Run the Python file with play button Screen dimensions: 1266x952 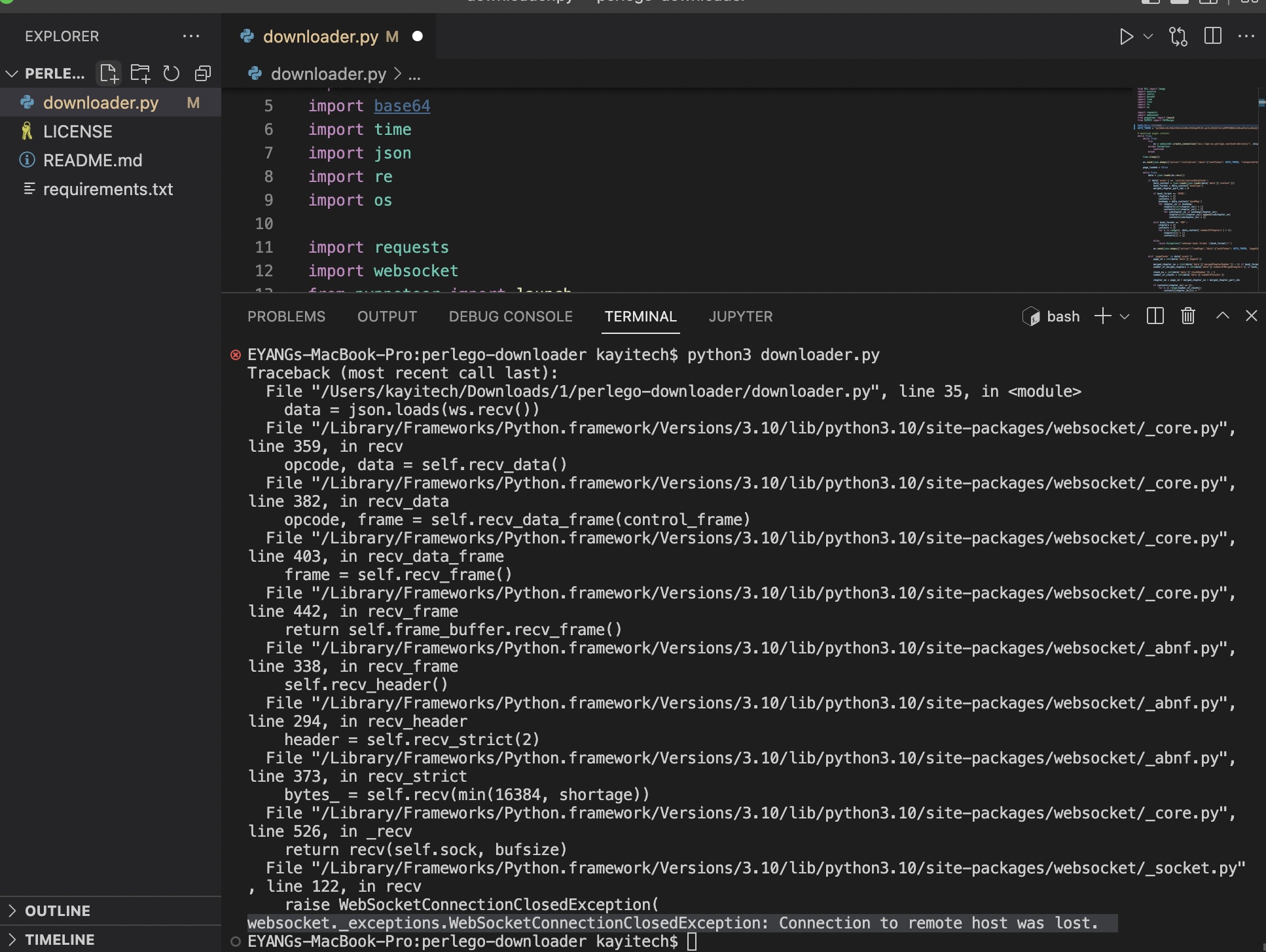[1126, 37]
